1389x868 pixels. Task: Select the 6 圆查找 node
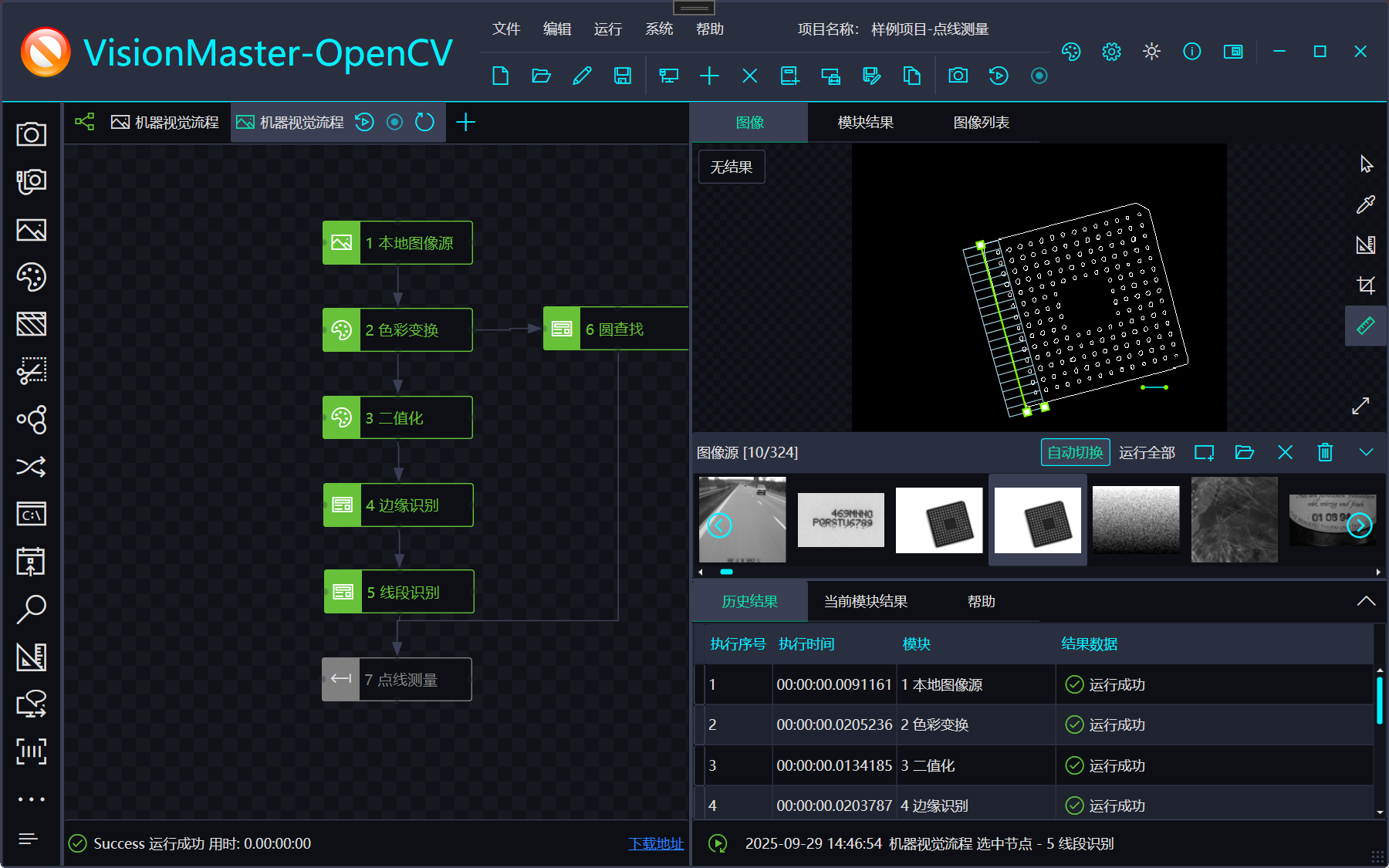(616, 329)
